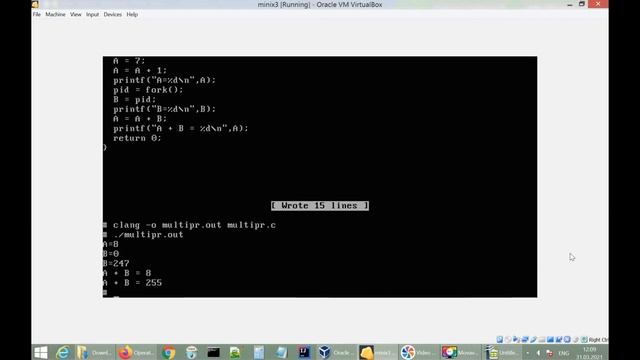
Task: Switch to Oracle VirtualBox Manager taskbar item
Action: (336, 352)
